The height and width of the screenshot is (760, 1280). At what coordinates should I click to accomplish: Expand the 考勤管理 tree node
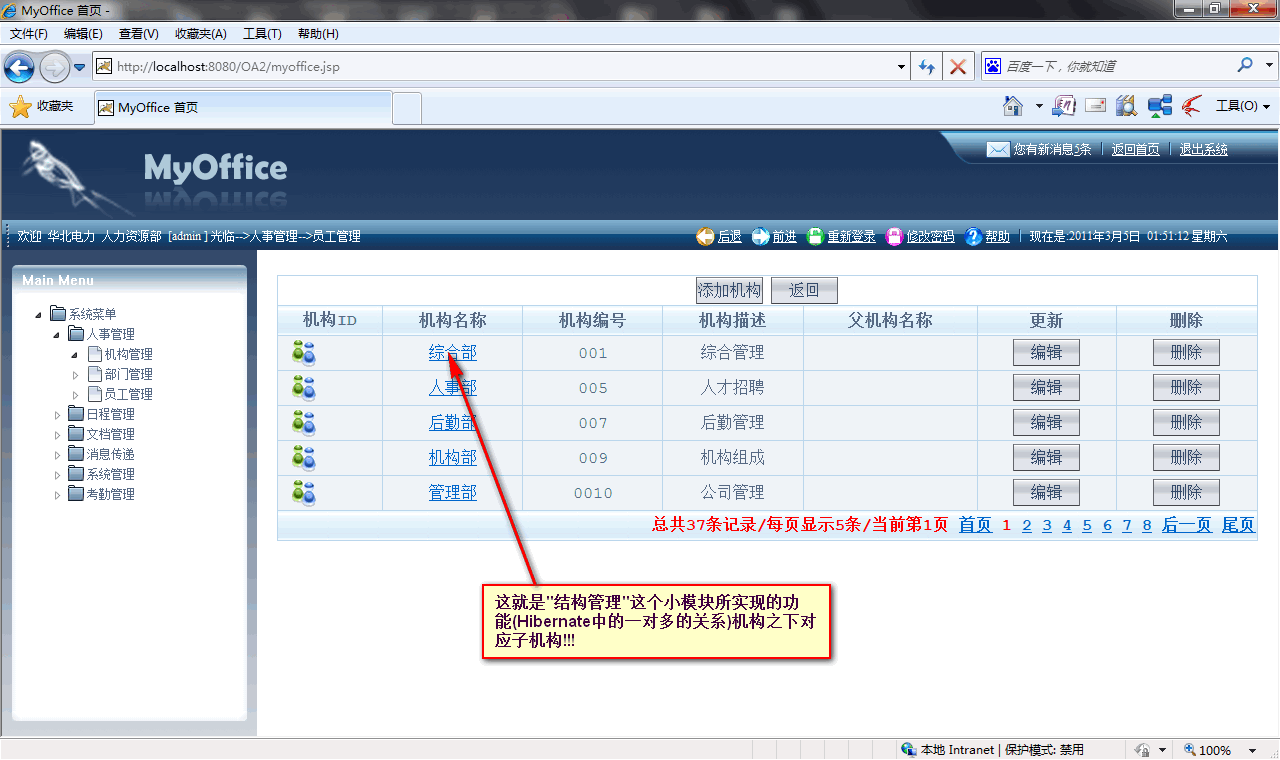(57, 495)
